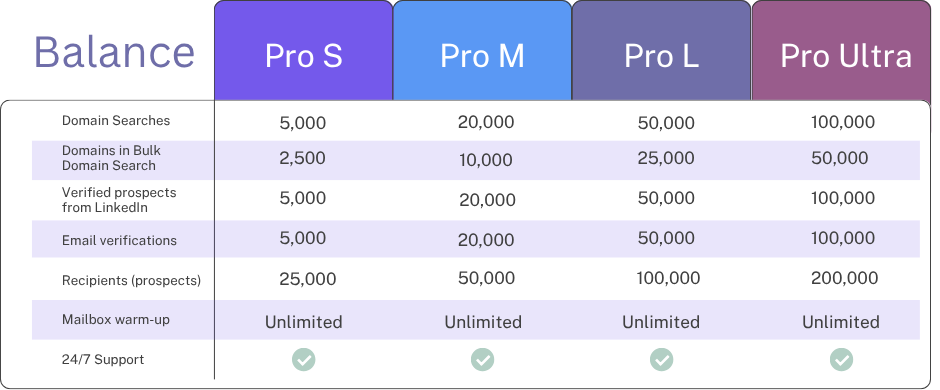Click 25,000 bulk domains under Pro L
This screenshot has height=390, width=940.
[666, 158]
